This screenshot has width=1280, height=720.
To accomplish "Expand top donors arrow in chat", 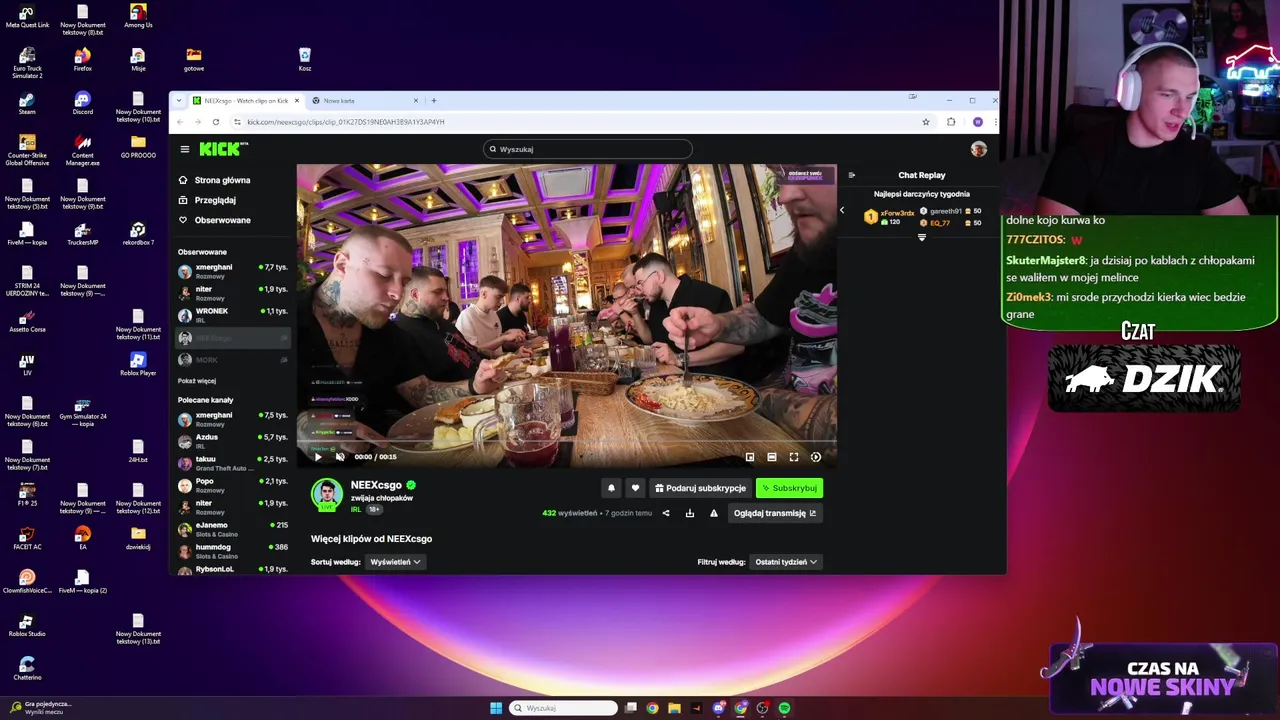I will pos(922,238).
